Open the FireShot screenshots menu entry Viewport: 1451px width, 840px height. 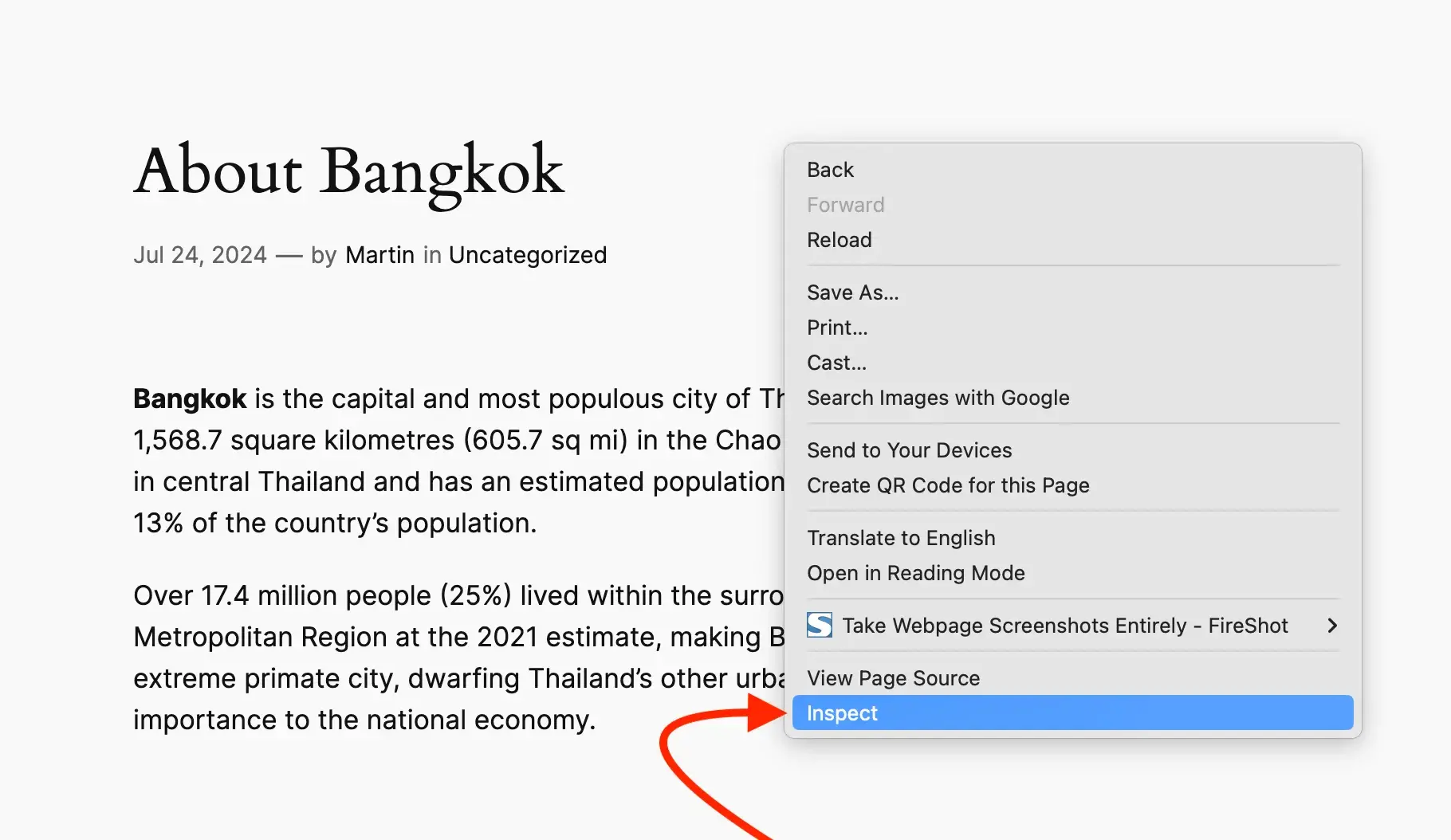pyautogui.click(x=1072, y=626)
